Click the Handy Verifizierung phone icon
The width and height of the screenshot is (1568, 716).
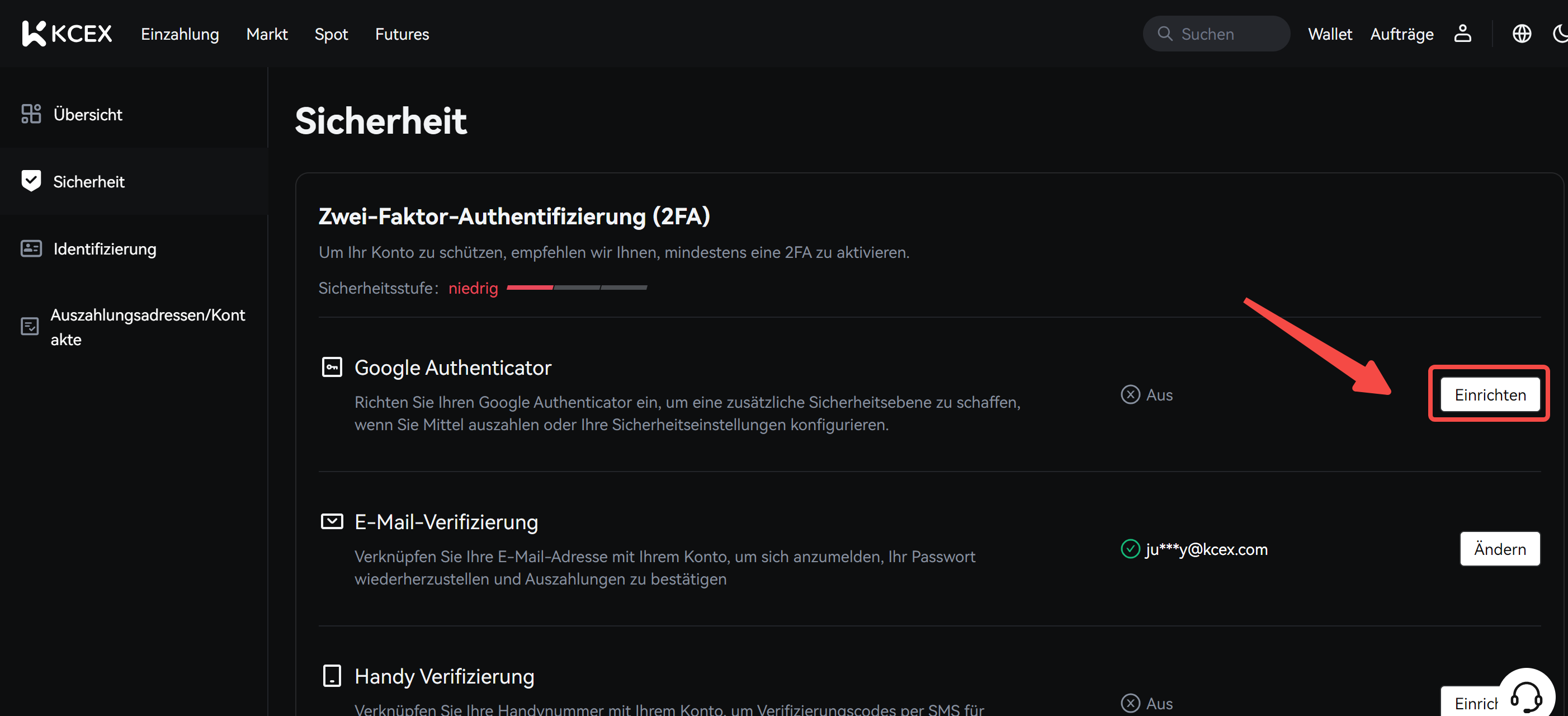[332, 676]
